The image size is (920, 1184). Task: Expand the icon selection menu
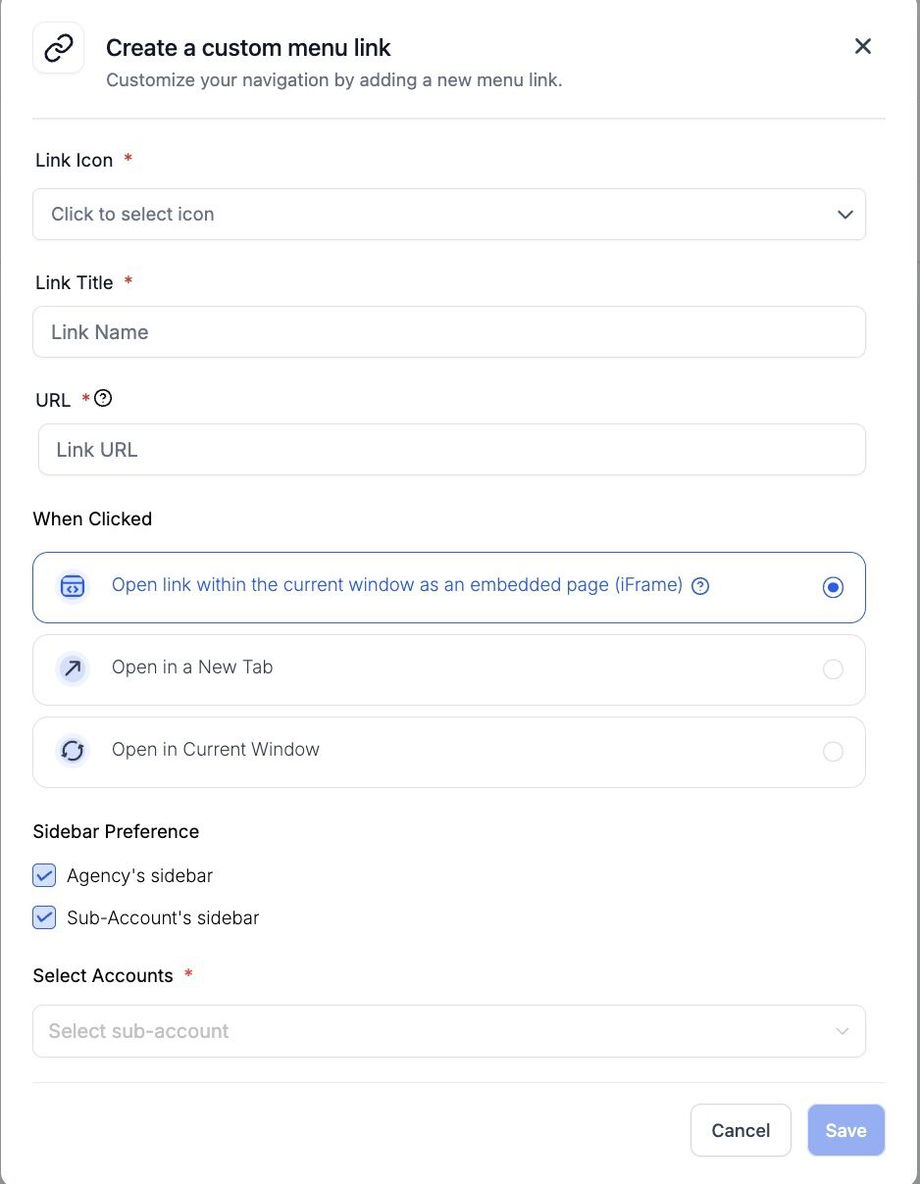click(449, 213)
